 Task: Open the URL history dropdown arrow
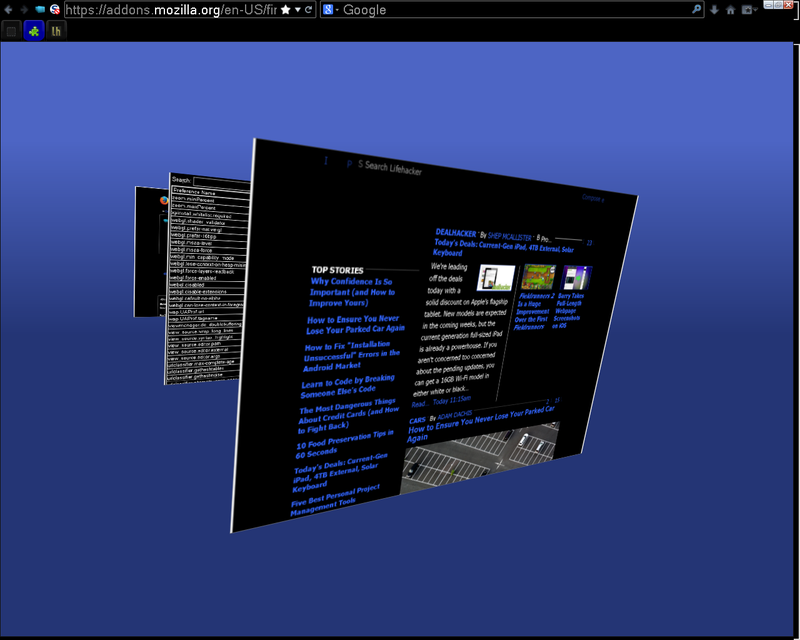point(297,10)
